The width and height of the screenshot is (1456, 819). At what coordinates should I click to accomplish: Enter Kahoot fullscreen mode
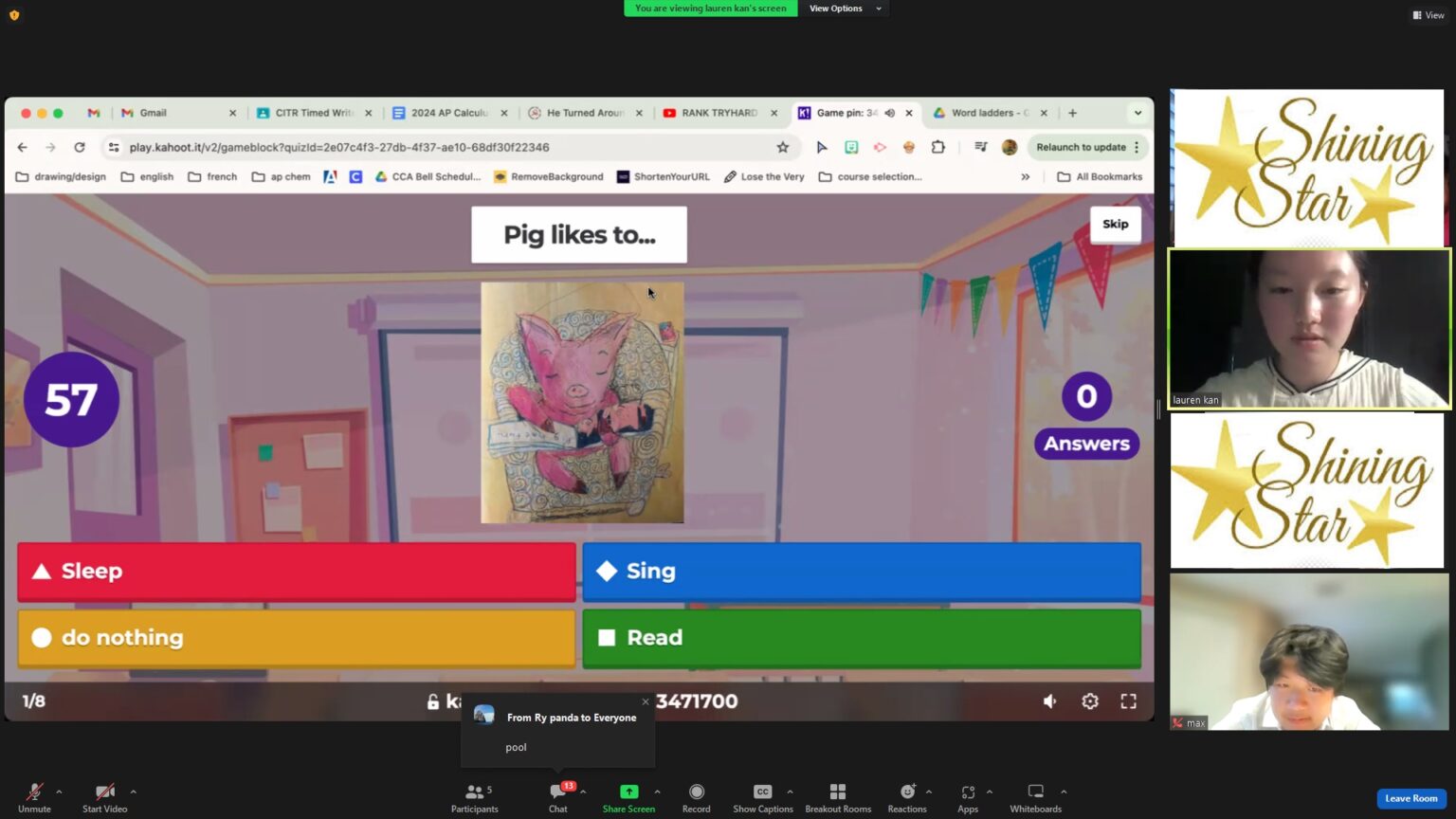1128,701
